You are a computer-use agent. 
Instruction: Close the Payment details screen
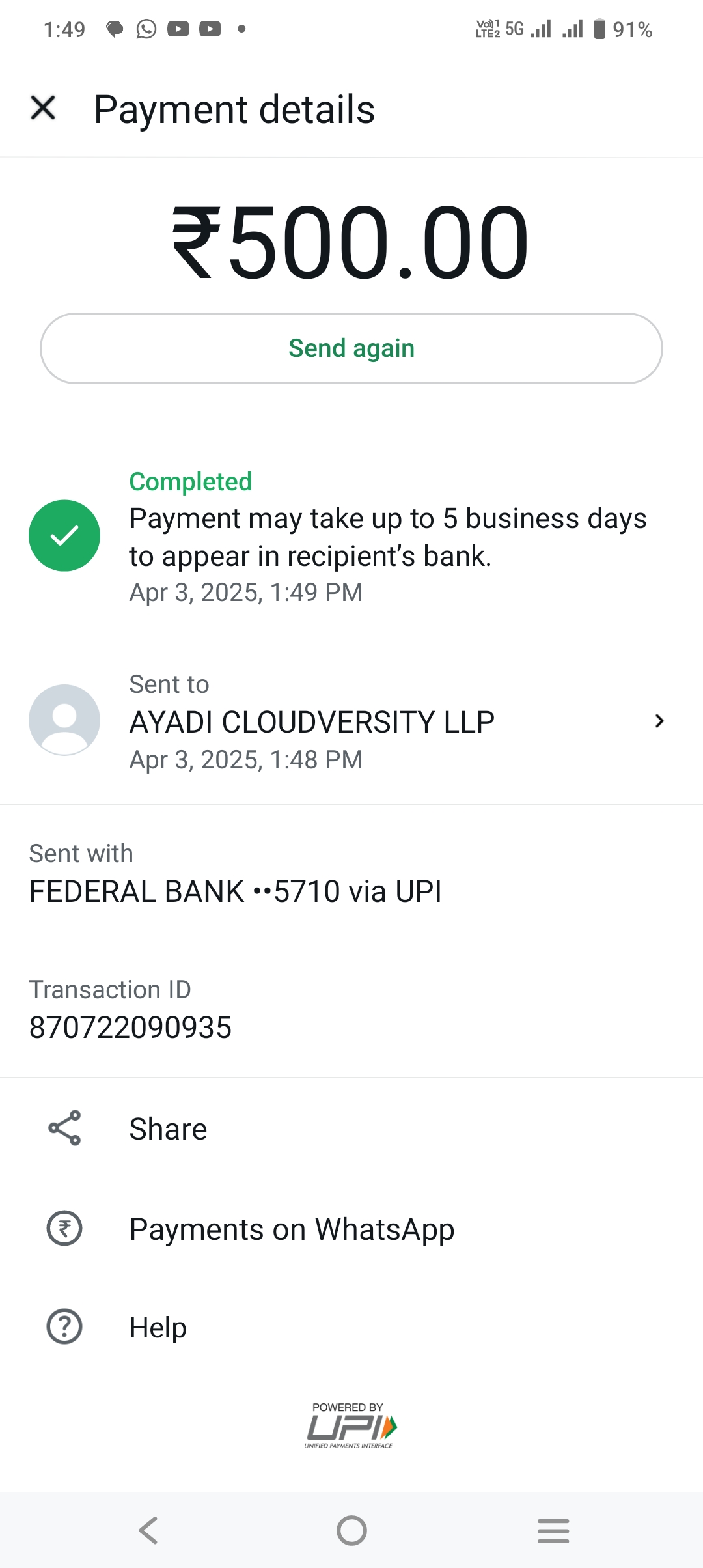pyautogui.click(x=43, y=108)
